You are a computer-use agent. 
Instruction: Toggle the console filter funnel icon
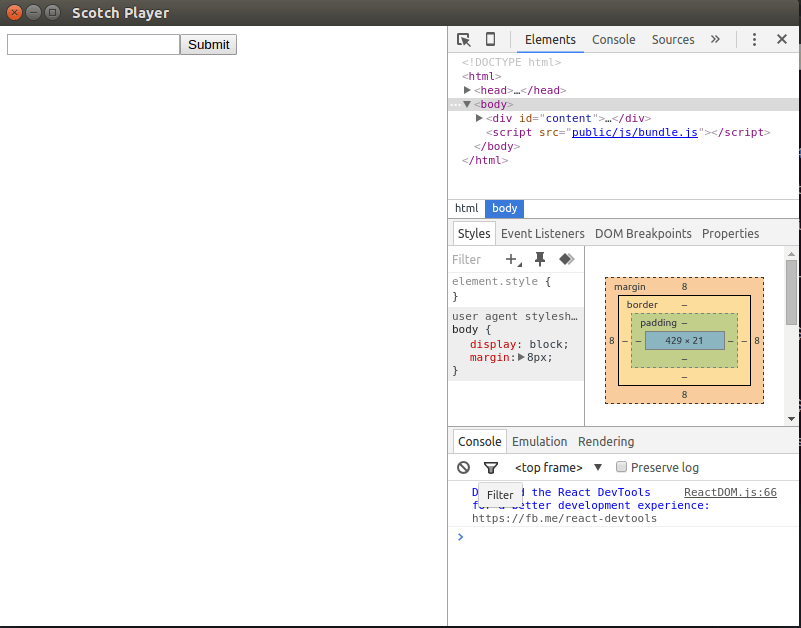point(490,468)
